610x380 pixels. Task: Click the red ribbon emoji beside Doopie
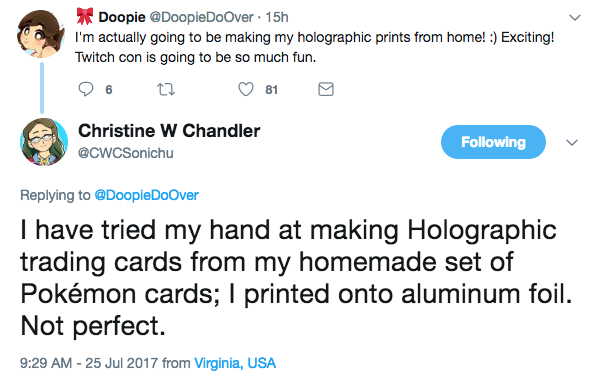tap(85, 16)
